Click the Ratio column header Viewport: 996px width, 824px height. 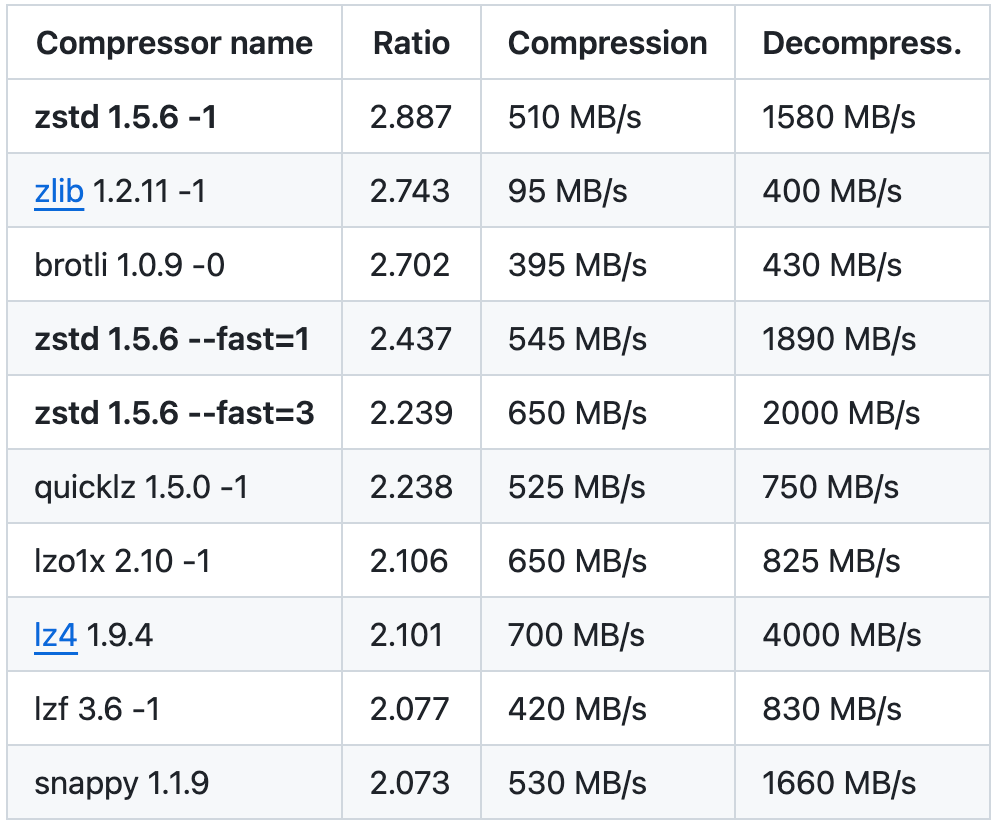tap(411, 43)
